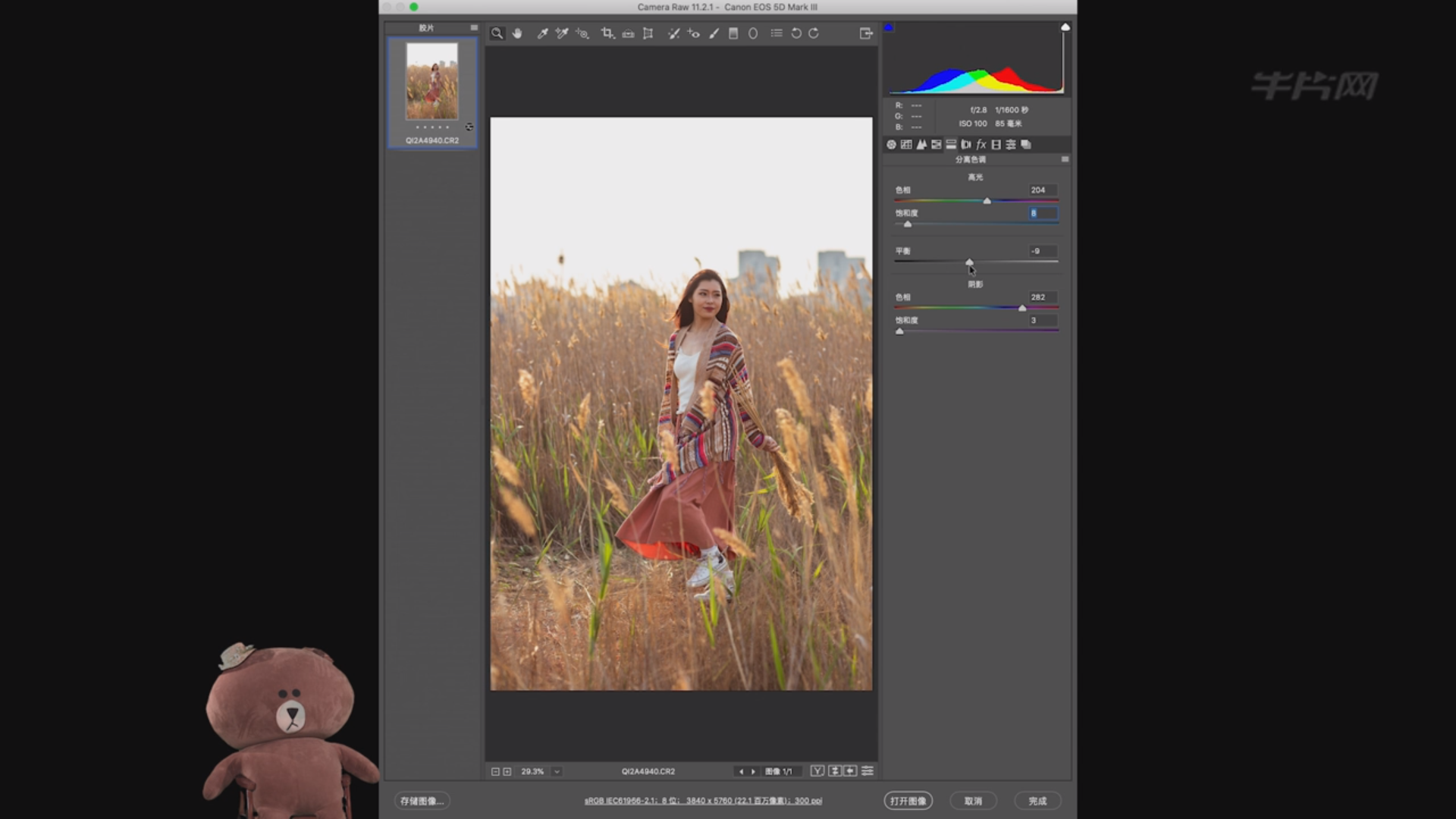Viewport: 1456px width, 819px height.
Task: Select the Graduated Filter tool
Action: point(733,33)
